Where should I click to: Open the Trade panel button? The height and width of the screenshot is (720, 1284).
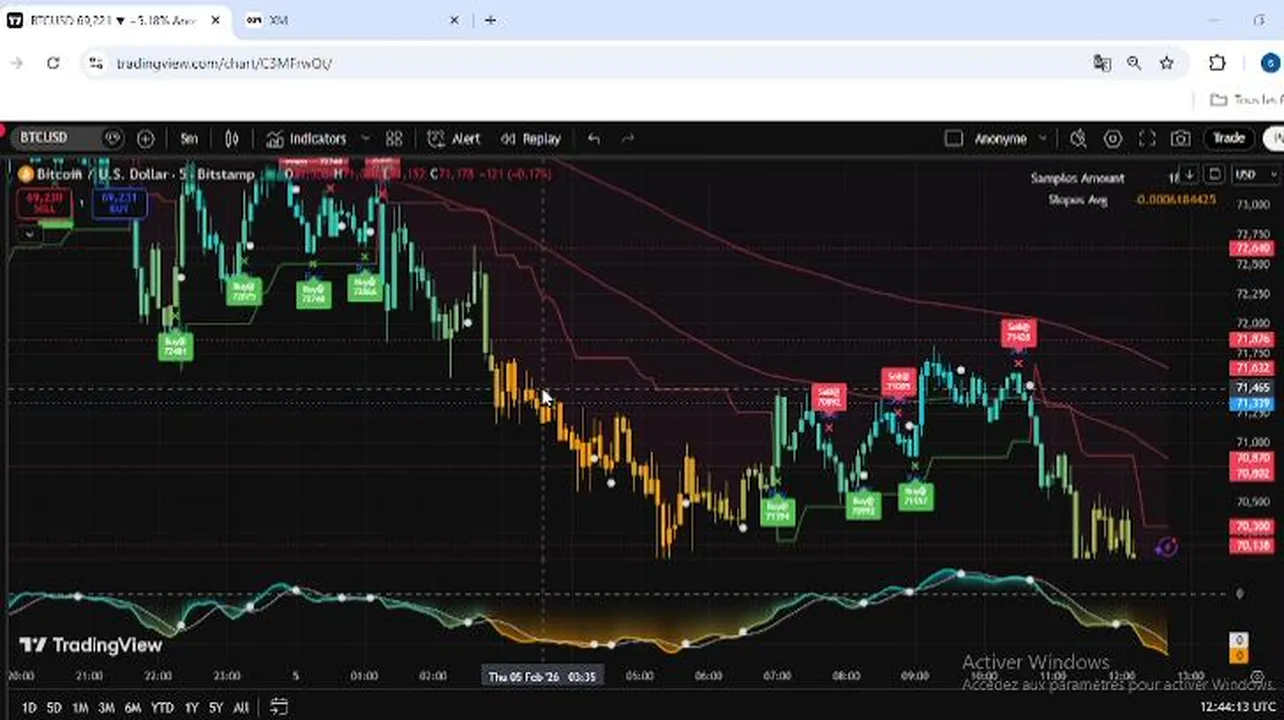1229,138
